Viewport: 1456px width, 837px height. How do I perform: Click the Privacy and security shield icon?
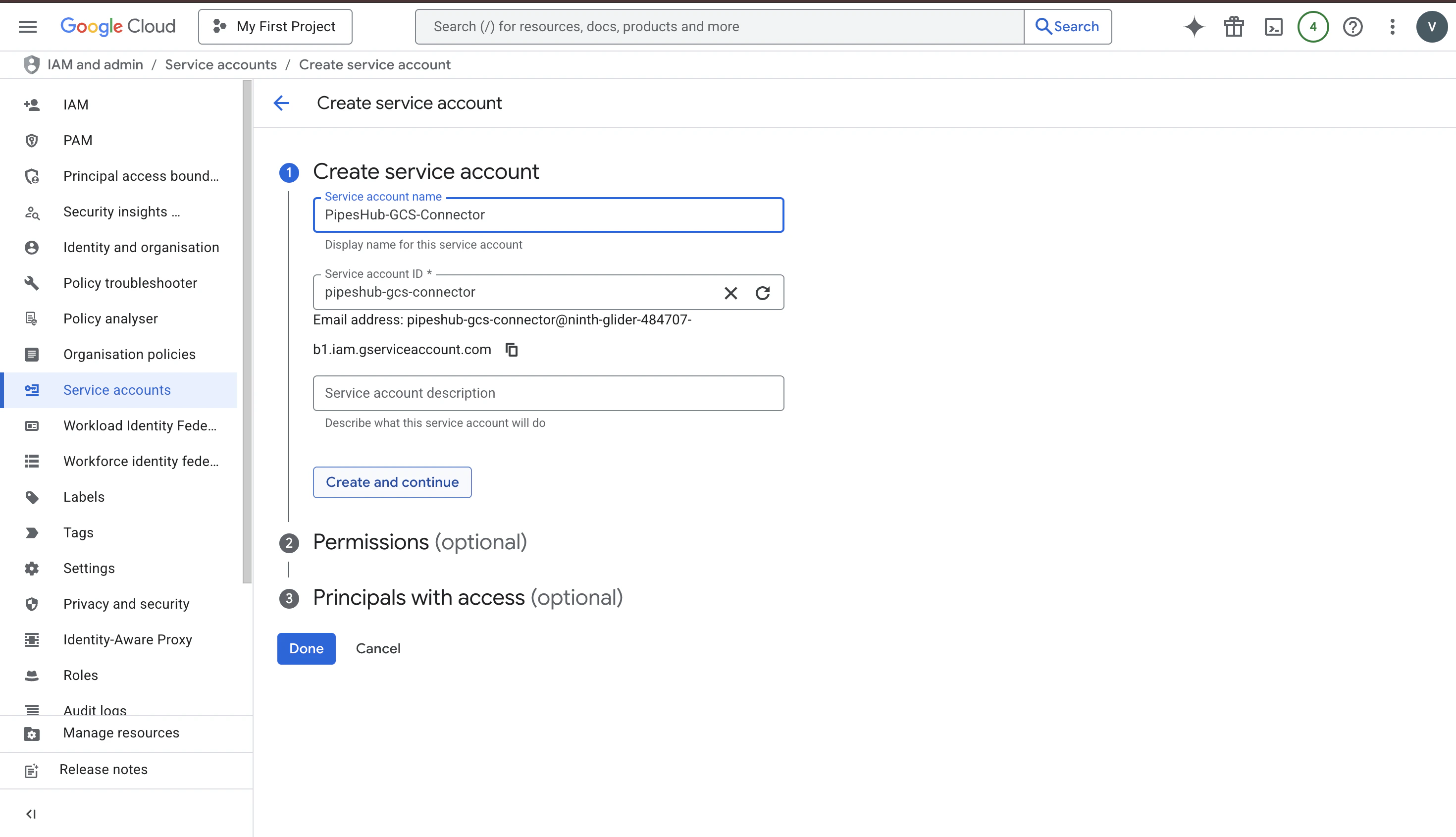point(32,604)
